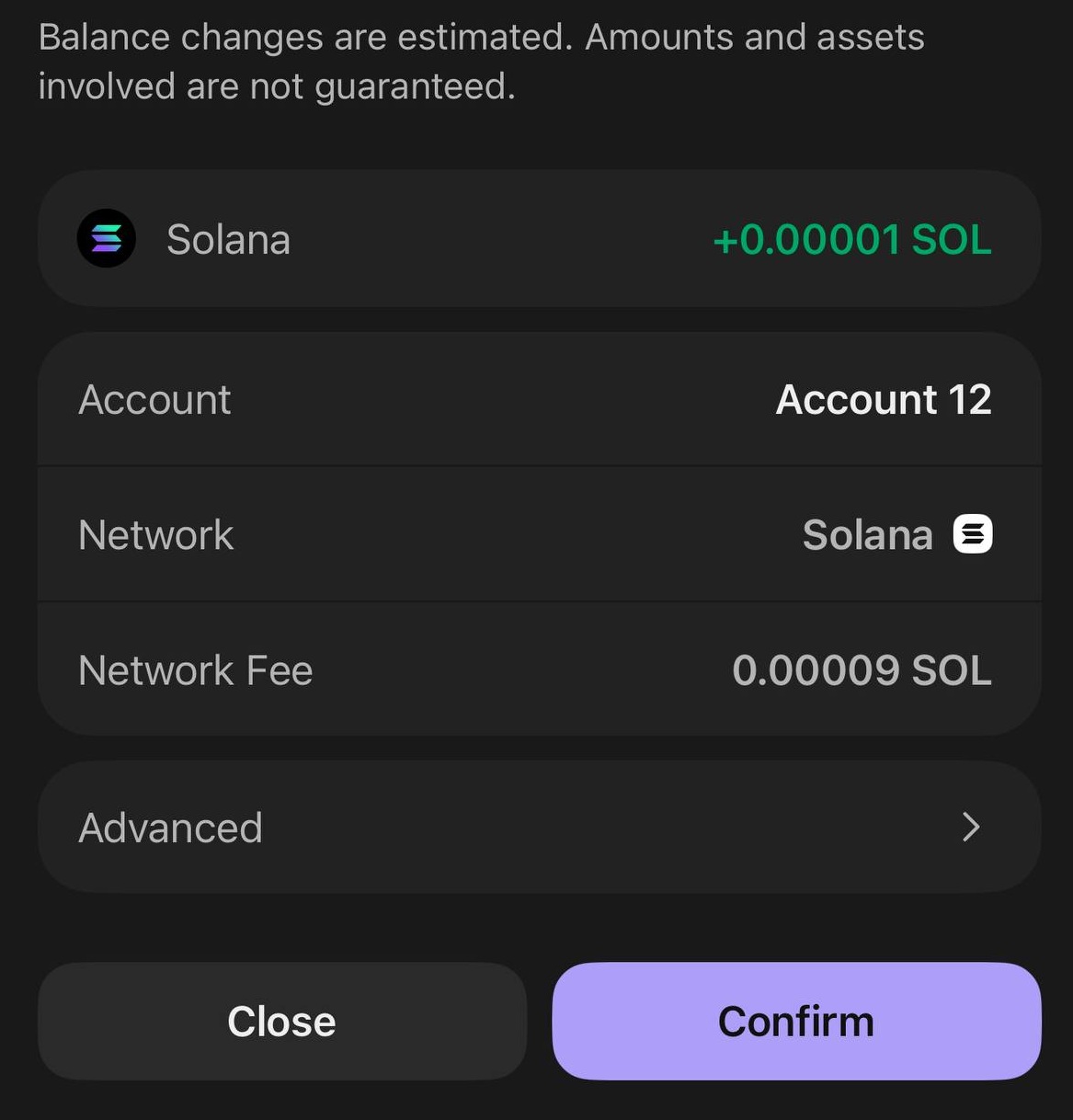Click the colorful Solana token logo
This screenshot has height=1120, width=1073.
[x=107, y=238]
